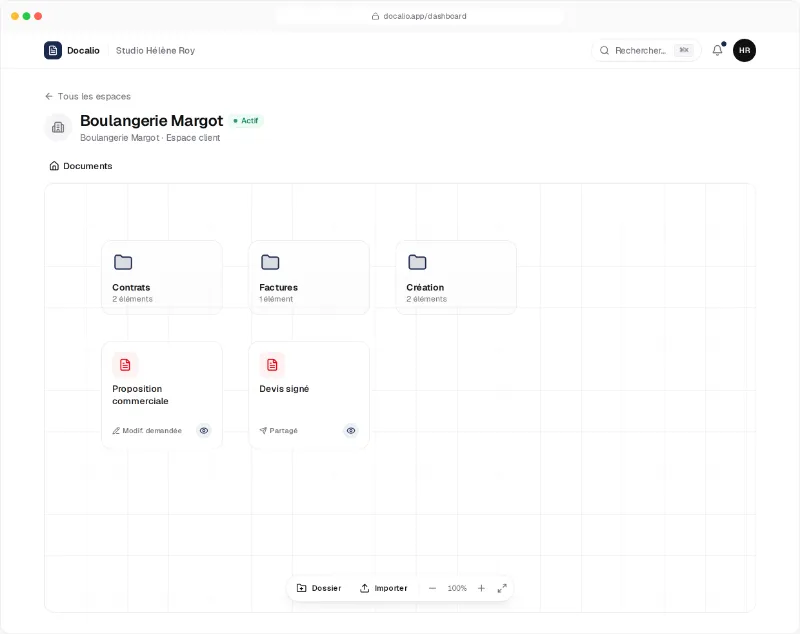Open the Factures folder title
This screenshot has height=634, width=800.
point(278,287)
